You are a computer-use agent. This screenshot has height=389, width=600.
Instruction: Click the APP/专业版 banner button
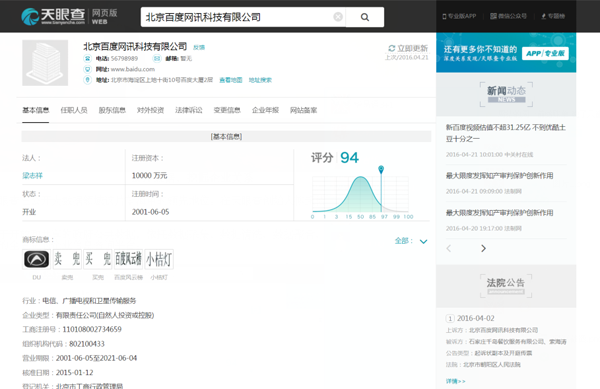click(545, 54)
